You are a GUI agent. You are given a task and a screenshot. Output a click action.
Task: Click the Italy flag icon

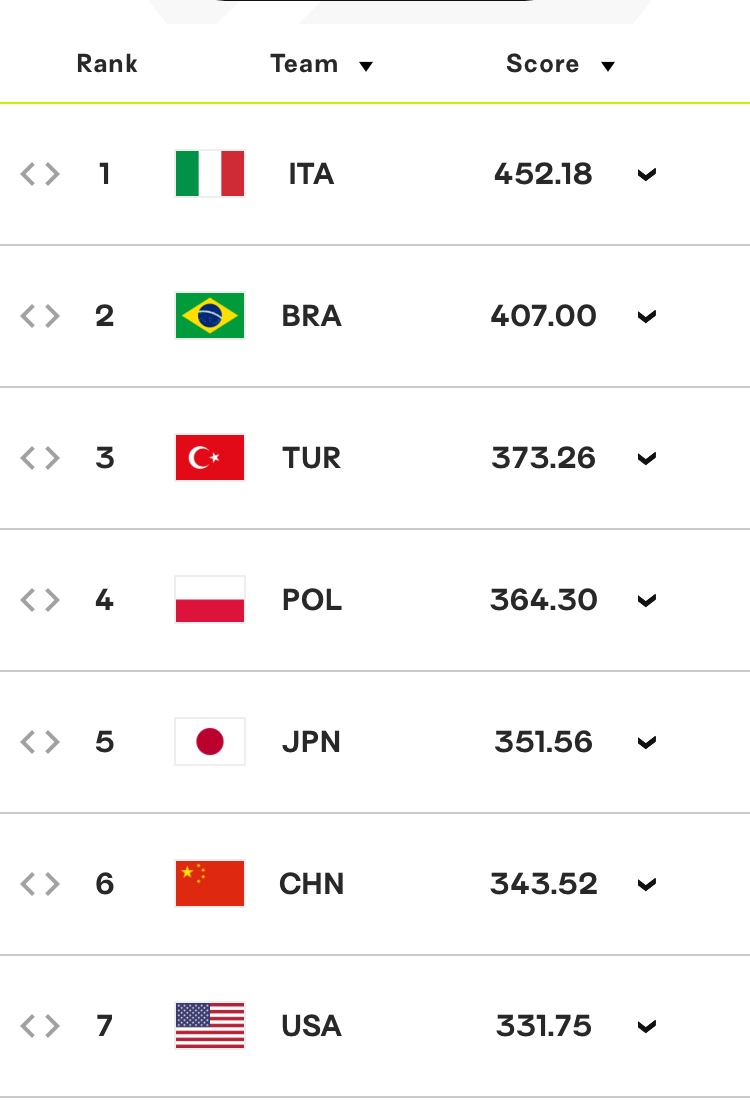210,174
